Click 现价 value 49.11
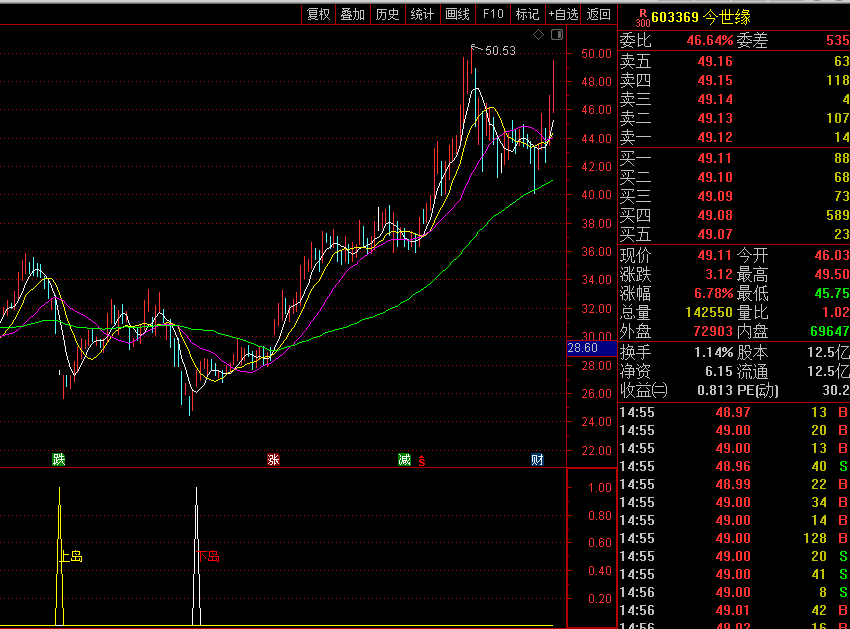Viewport: 850px width, 629px height. point(715,255)
